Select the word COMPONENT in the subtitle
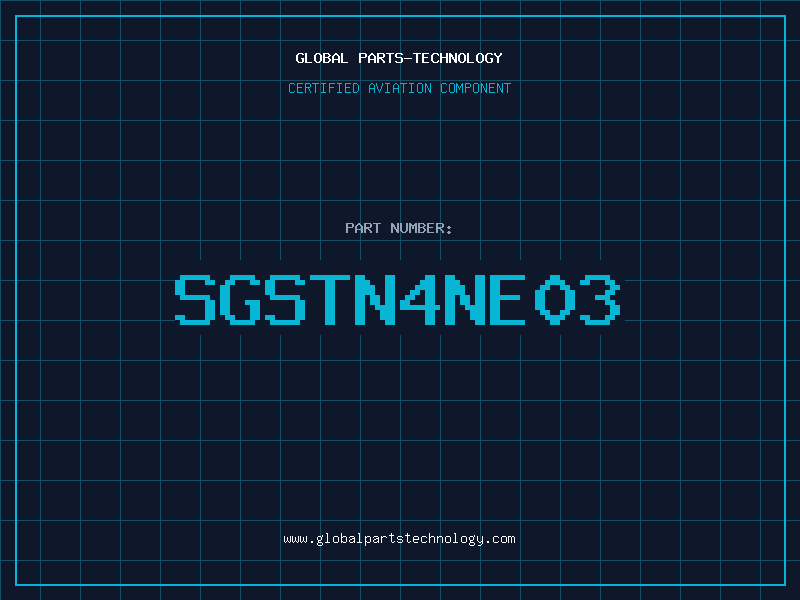 pos(476,88)
